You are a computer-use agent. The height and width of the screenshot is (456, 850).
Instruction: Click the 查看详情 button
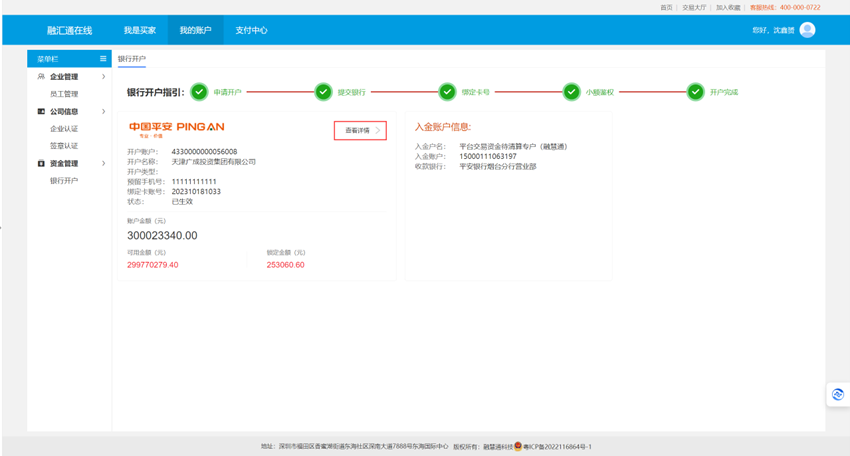point(360,130)
